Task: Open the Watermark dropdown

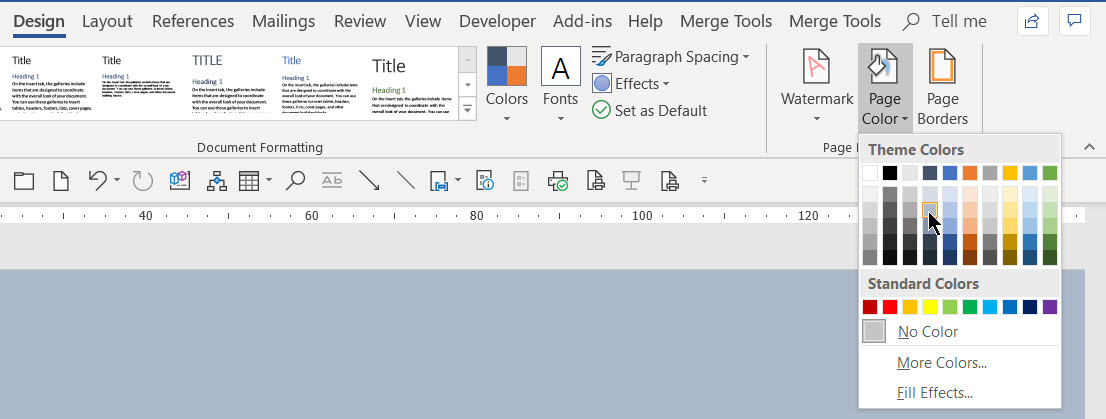Action: 817,87
